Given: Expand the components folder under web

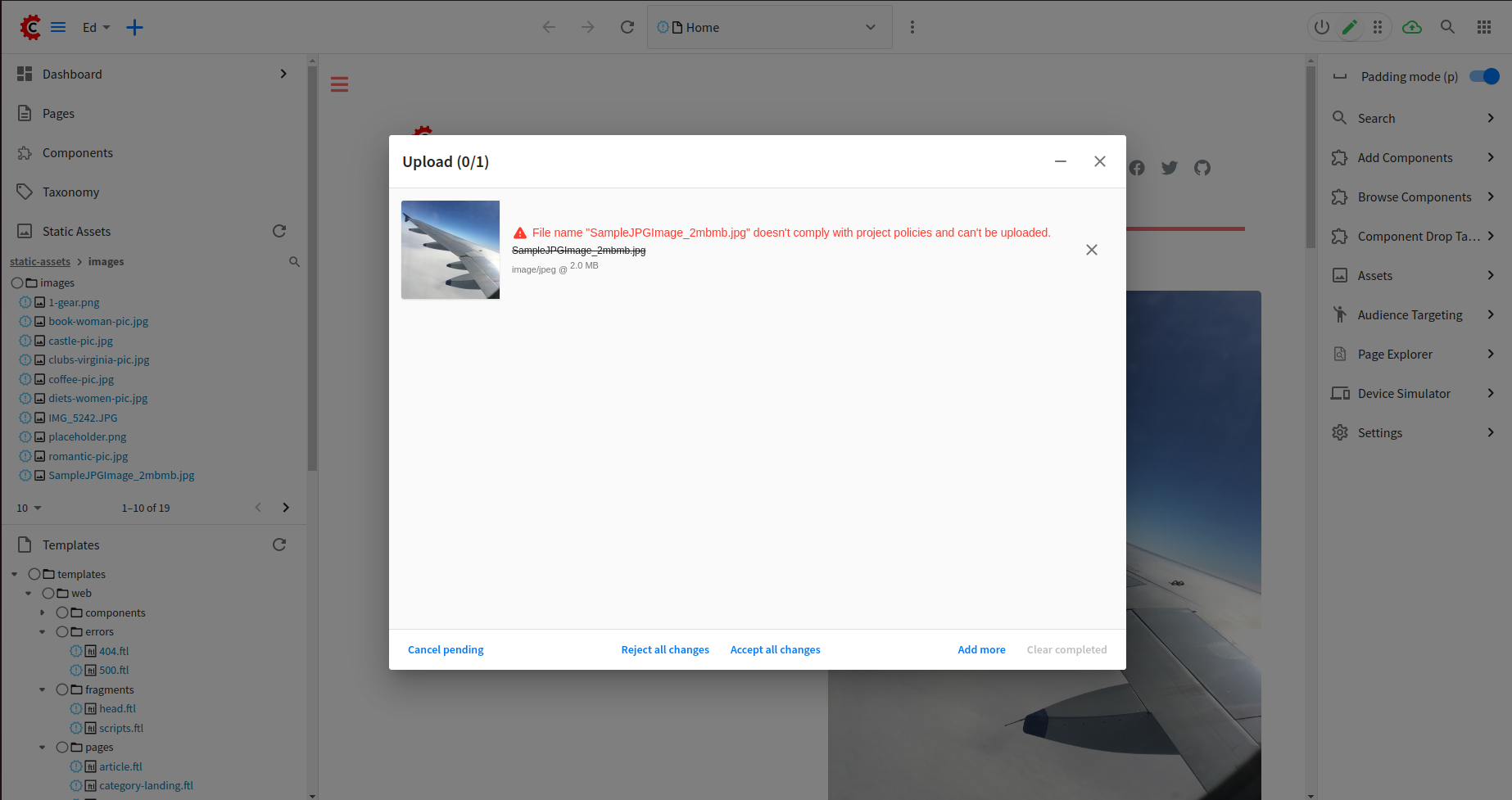Looking at the screenshot, I should click(x=43, y=612).
